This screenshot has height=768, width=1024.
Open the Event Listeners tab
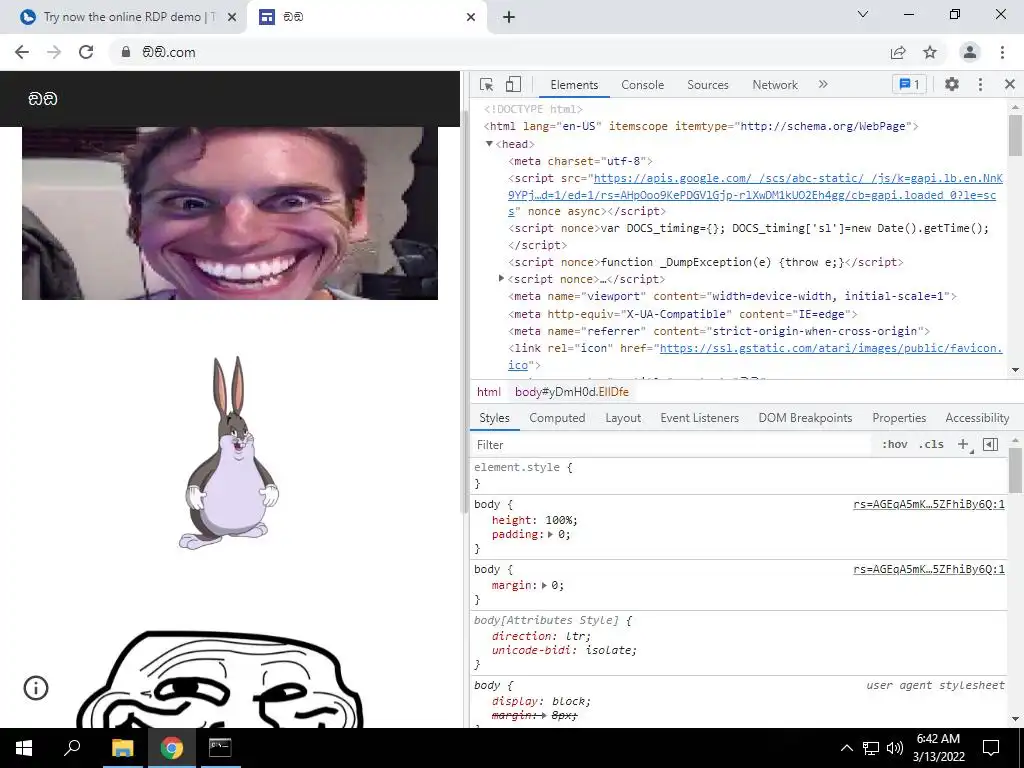coord(699,418)
